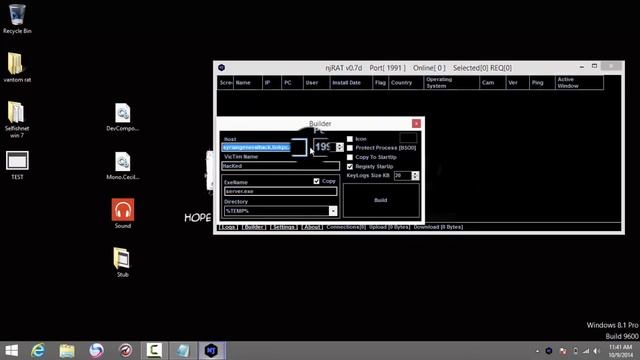
Task: Open the Directory %TEMP% dropdown arrow
Action: point(333,211)
